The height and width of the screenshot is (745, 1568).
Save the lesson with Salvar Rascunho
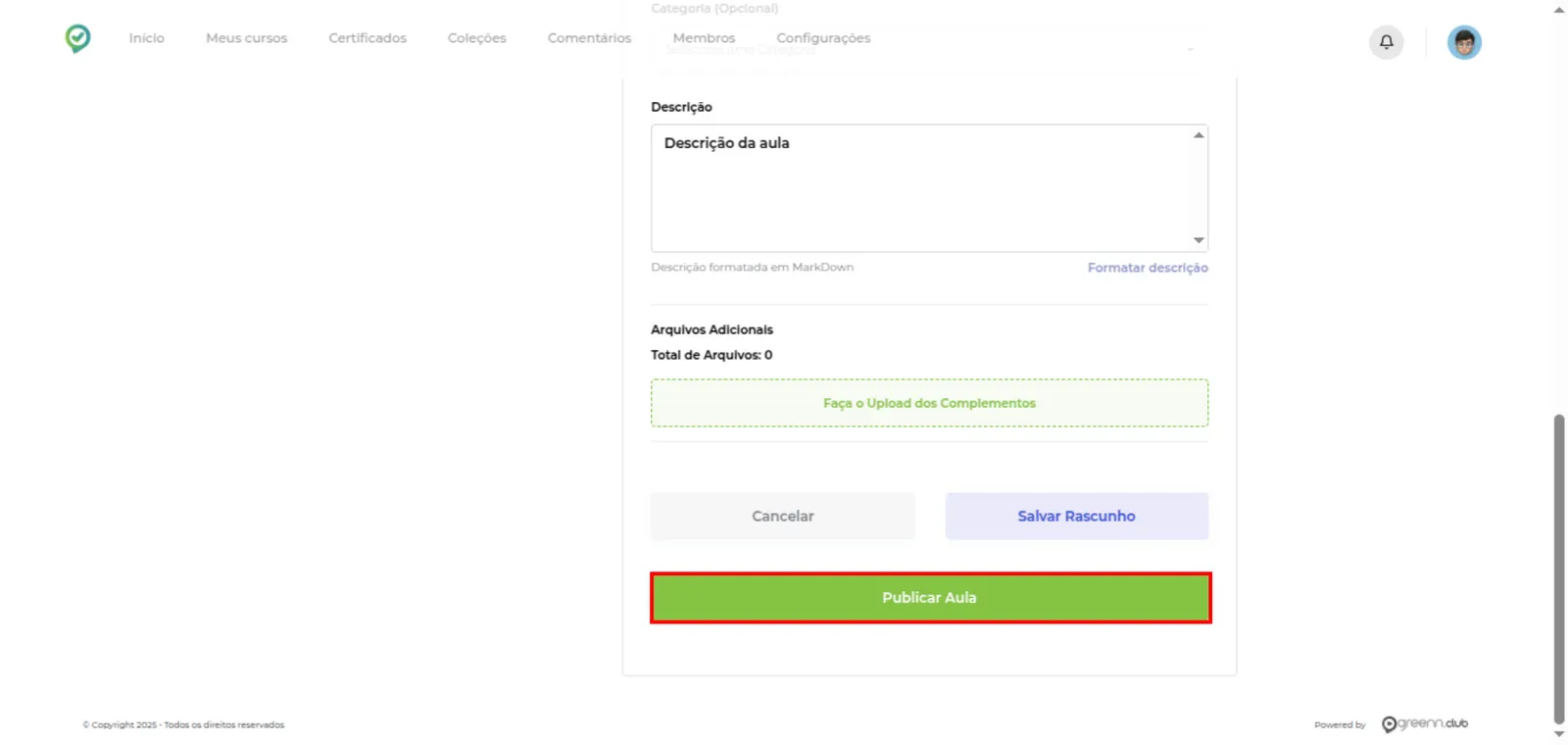pyautogui.click(x=1077, y=516)
